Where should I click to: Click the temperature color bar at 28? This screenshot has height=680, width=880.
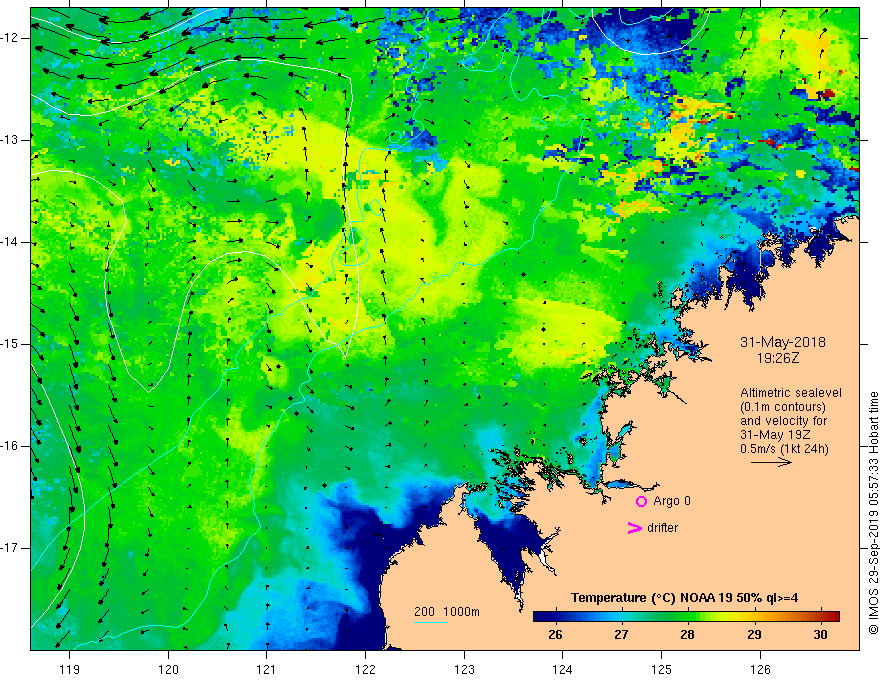[x=688, y=616]
